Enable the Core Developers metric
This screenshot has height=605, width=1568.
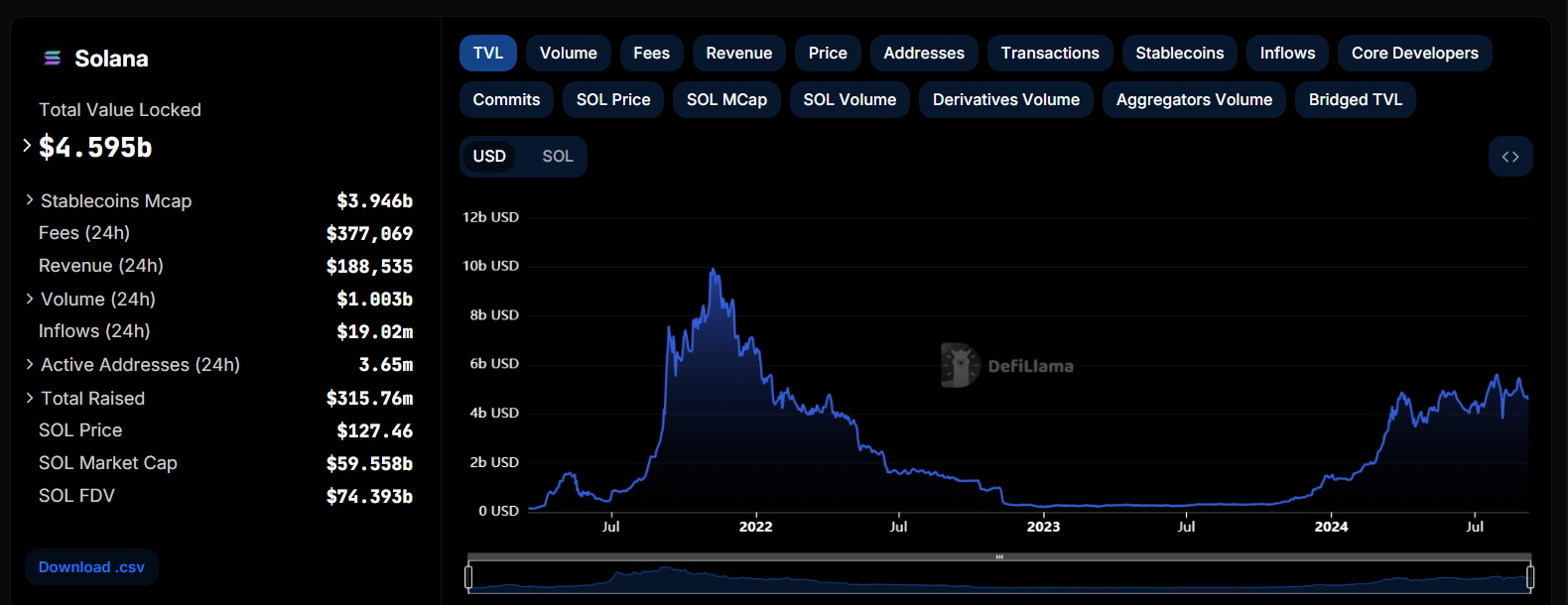[x=1415, y=54]
